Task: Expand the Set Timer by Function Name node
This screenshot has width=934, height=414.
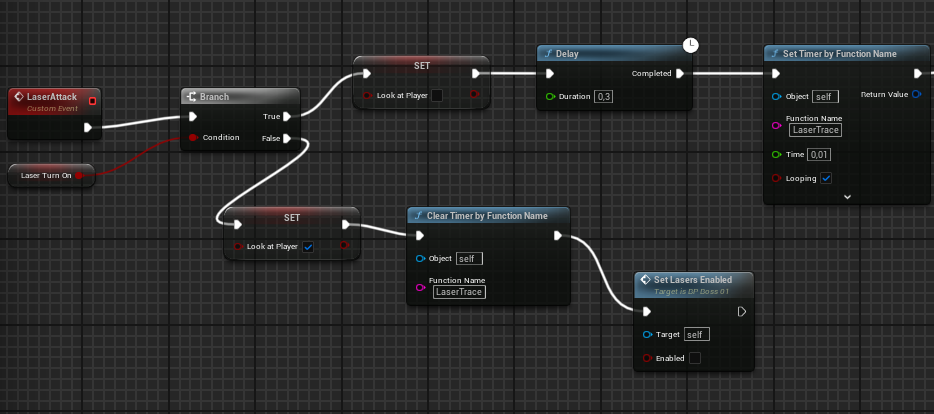Action: pyautogui.click(x=847, y=197)
